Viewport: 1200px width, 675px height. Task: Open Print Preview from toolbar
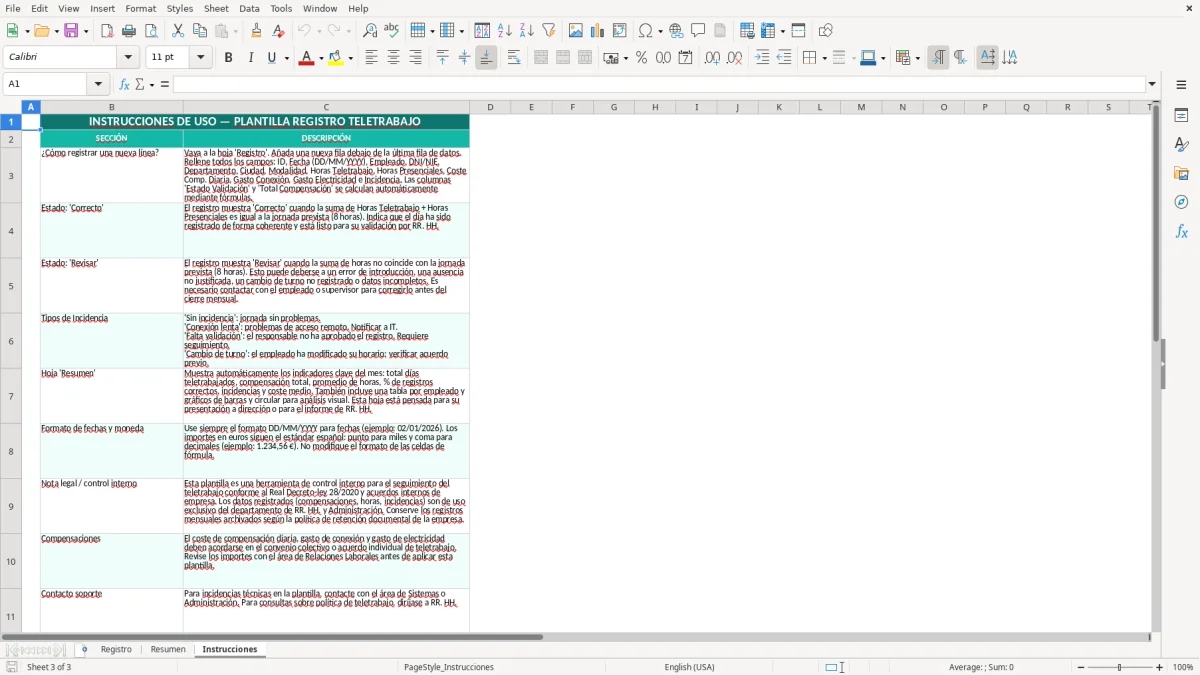tap(150, 31)
